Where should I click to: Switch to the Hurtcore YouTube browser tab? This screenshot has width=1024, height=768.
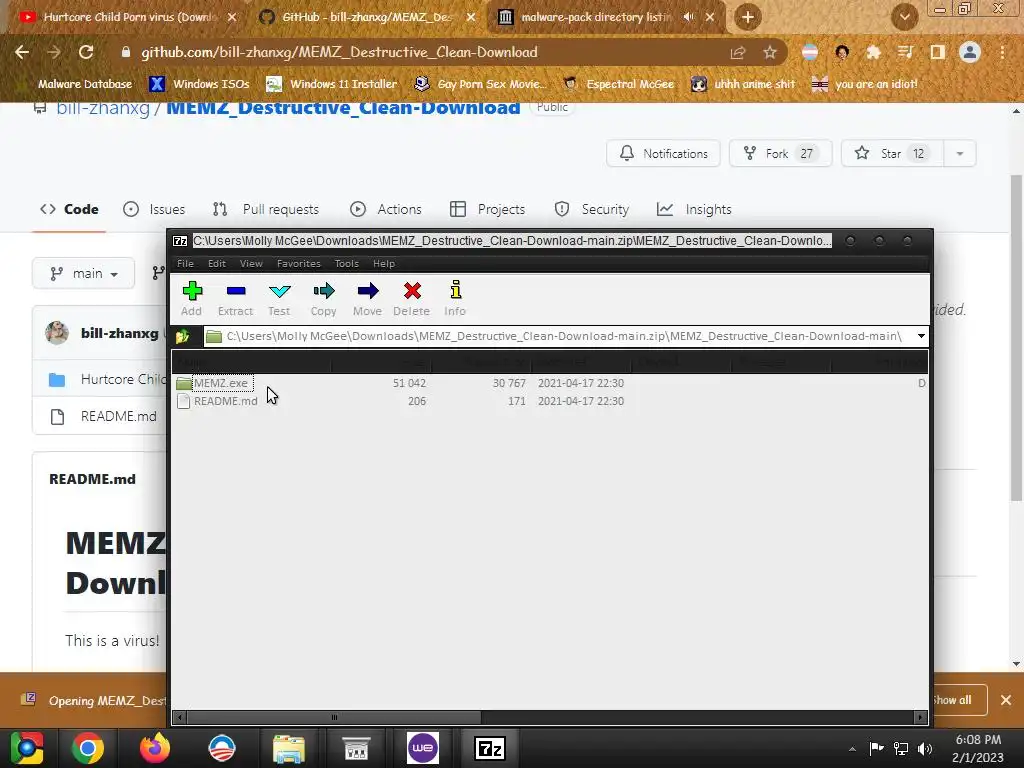(x=130, y=17)
